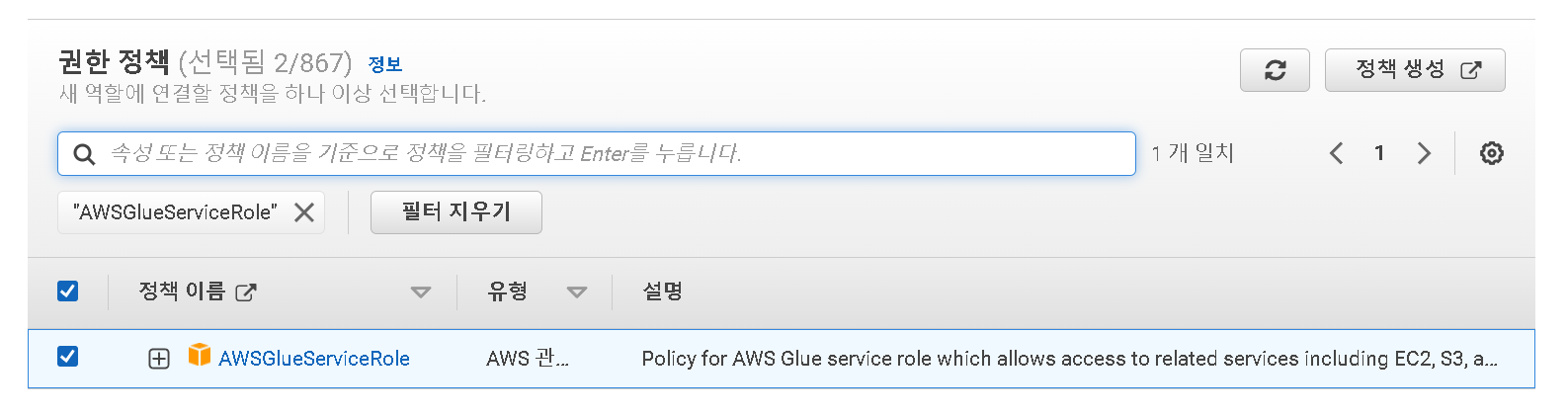
Task: Open the table preferences gear icon
Action: coord(1491,153)
